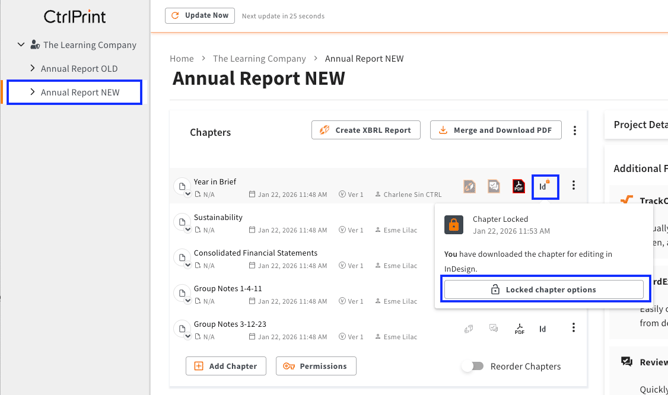Click Create XBRL Report button
Image resolution: width=668 pixels, height=395 pixels.
pyautogui.click(x=366, y=130)
